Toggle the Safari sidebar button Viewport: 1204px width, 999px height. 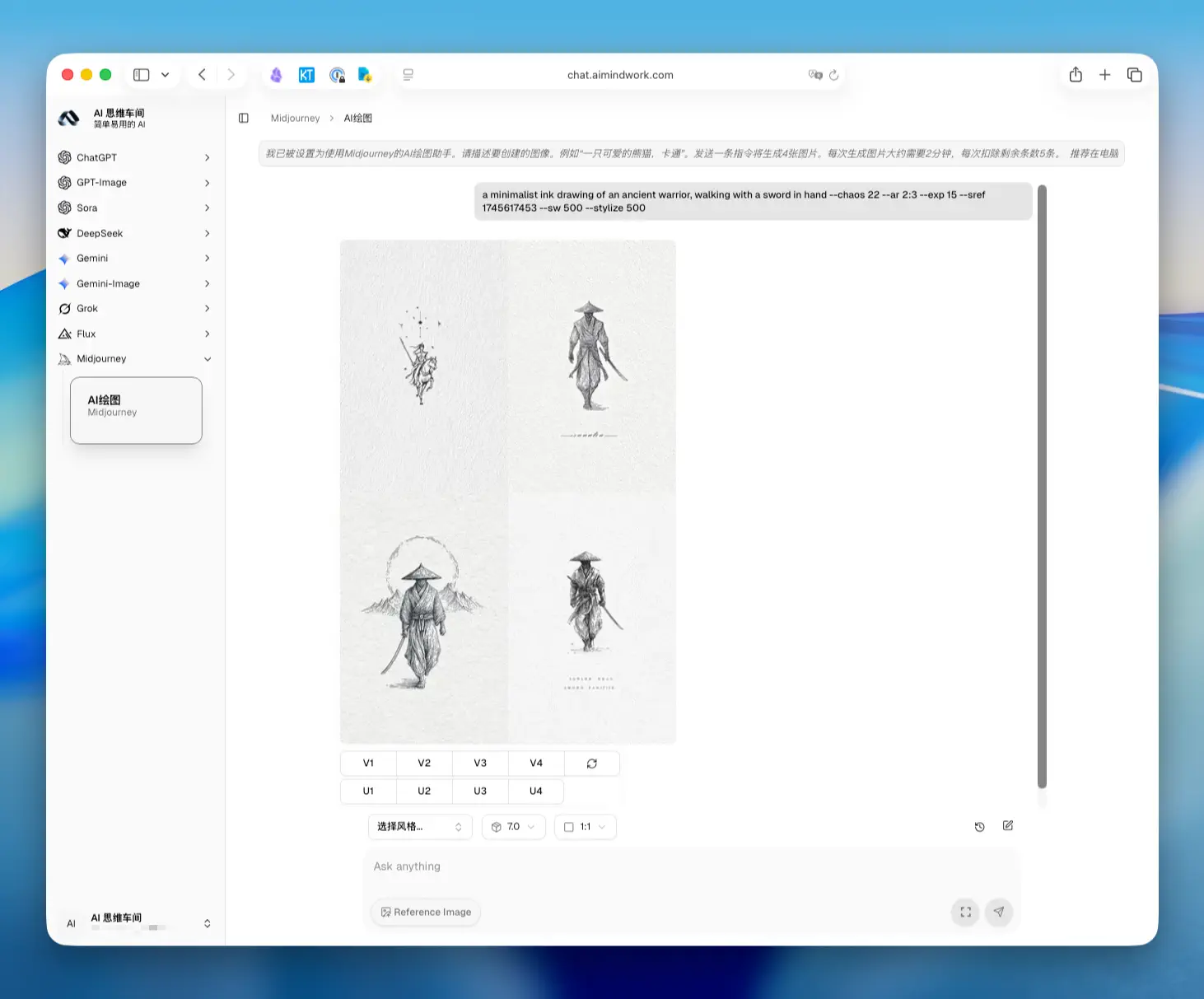[142, 75]
